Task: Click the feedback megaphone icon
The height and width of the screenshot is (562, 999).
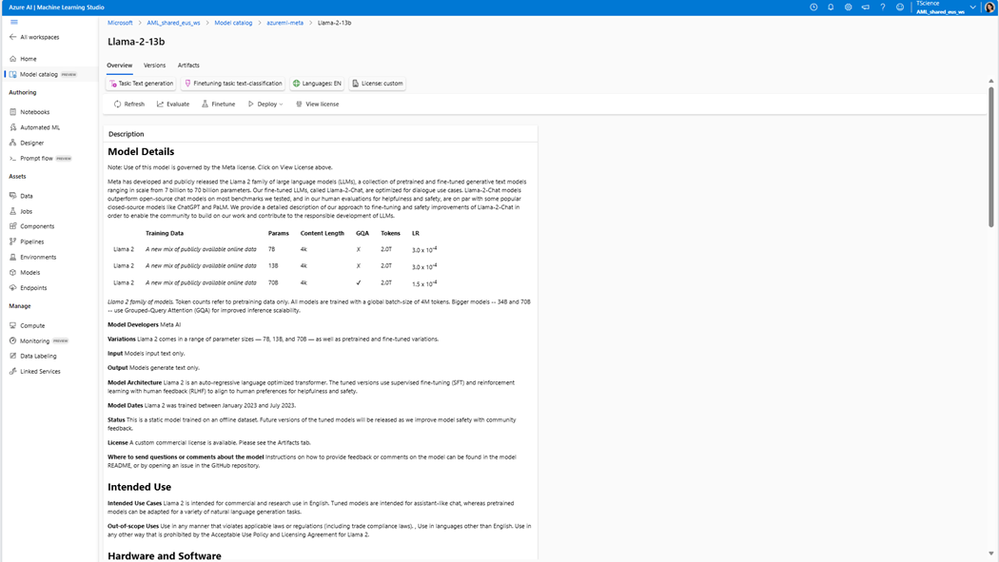Action: click(x=865, y=7)
